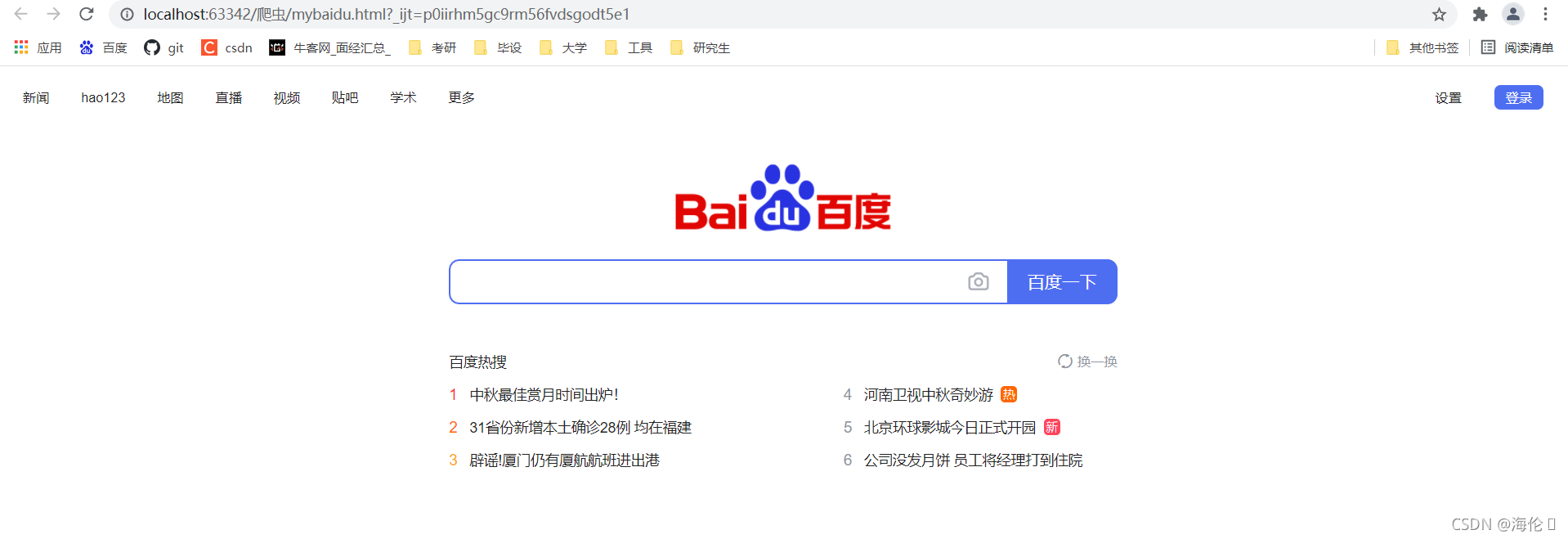
Task: Click the 登录 login button
Action: tap(1518, 97)
